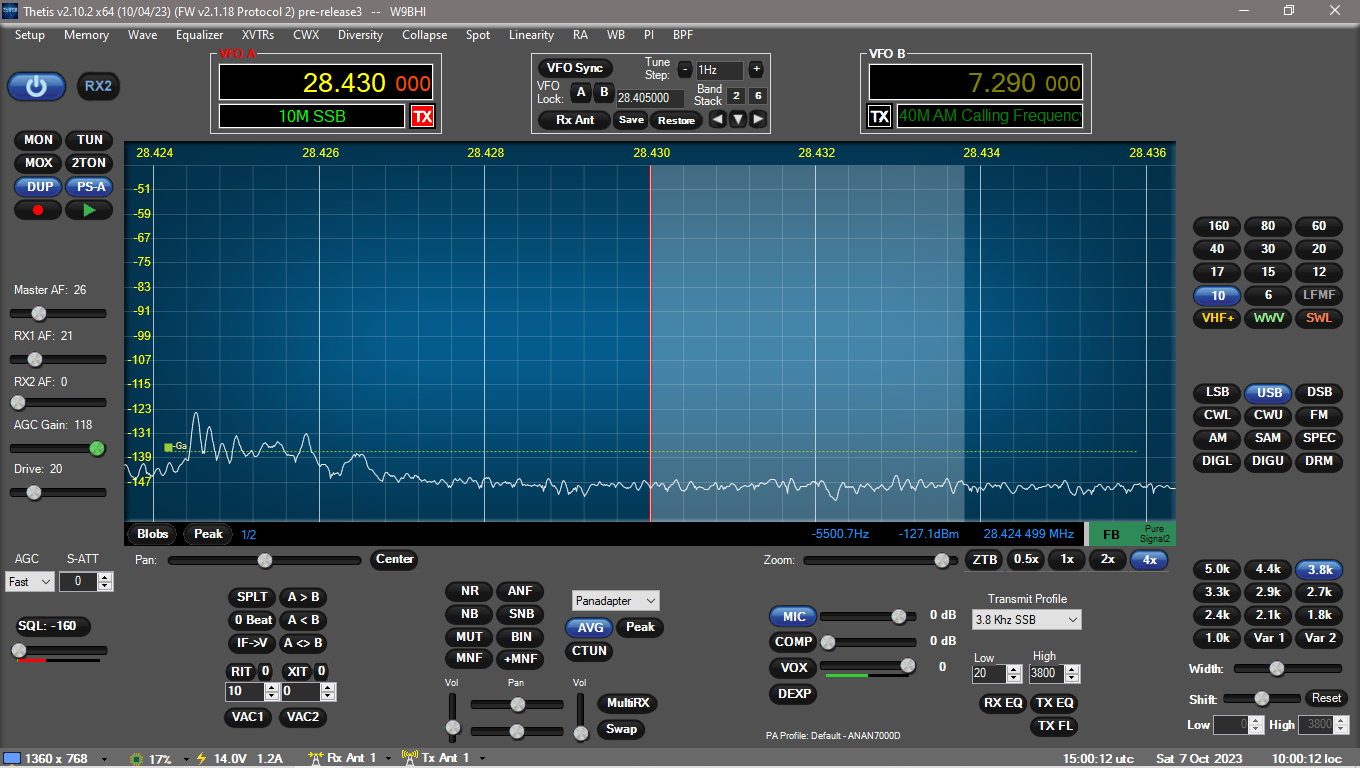Image resolution: width=1360 pixels, height=768 pixels.
Task: Select LSB mode
Action: (1217, 393)
